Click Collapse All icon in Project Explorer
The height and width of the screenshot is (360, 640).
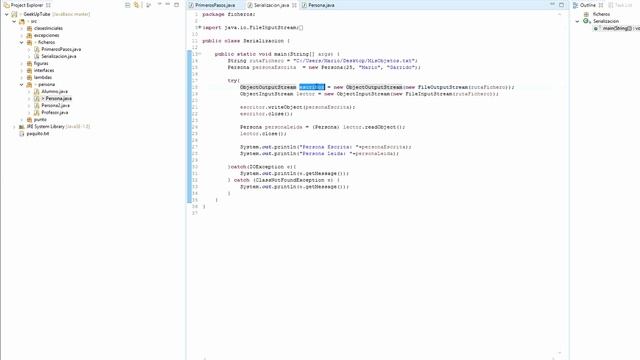128,5
